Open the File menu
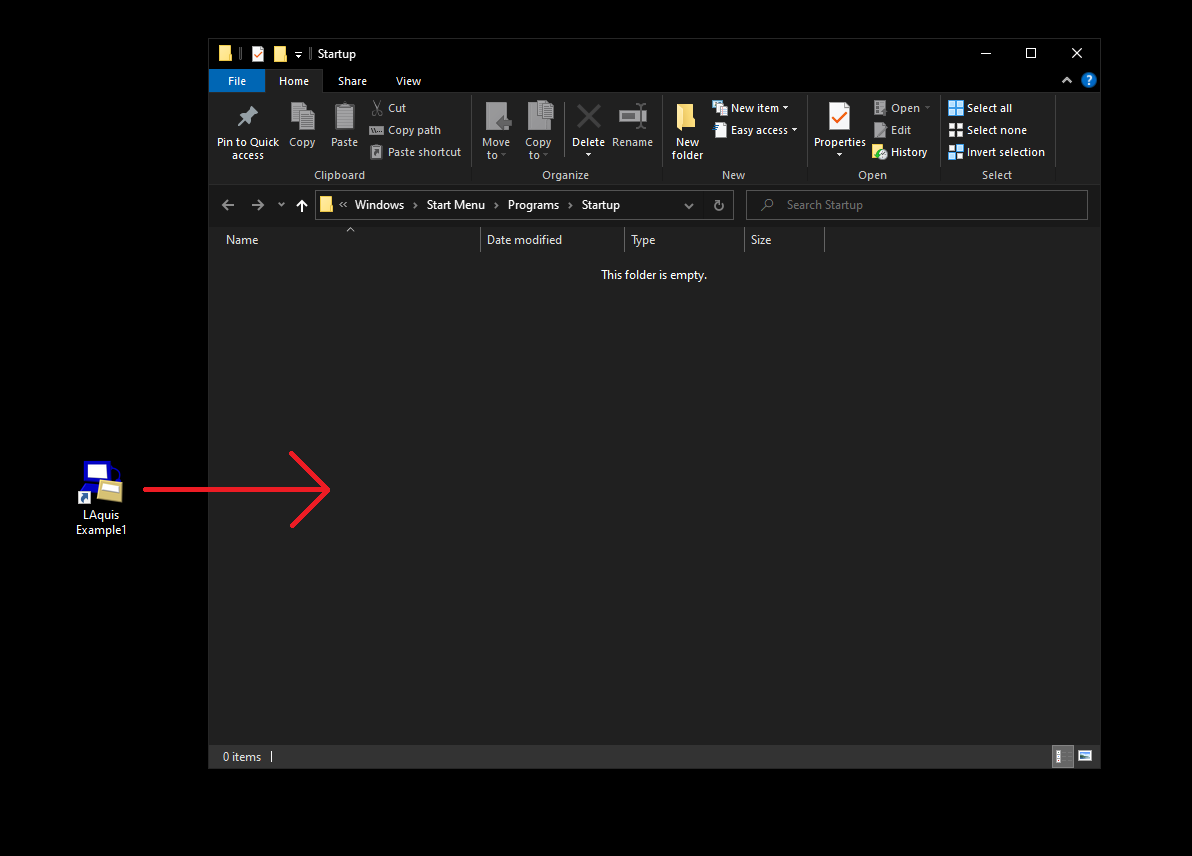Screen dimensions: 1192x856 [237, 81]
